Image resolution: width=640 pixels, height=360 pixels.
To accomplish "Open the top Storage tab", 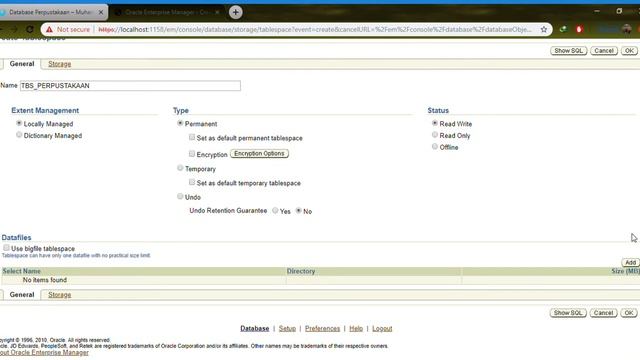I will (60, 64).
